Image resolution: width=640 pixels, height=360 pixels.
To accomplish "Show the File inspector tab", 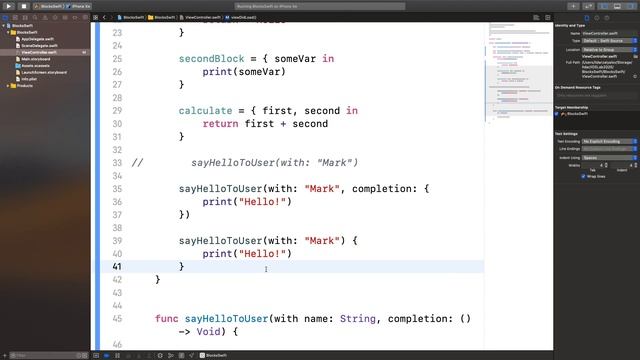I will (x=587, y=18).
